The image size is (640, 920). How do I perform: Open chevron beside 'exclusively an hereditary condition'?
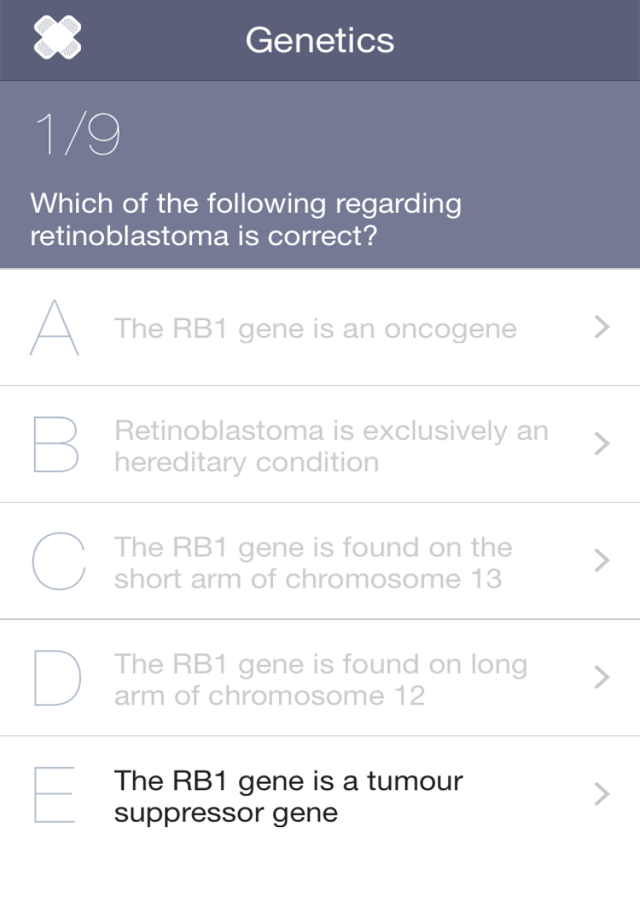pos(601,444)
